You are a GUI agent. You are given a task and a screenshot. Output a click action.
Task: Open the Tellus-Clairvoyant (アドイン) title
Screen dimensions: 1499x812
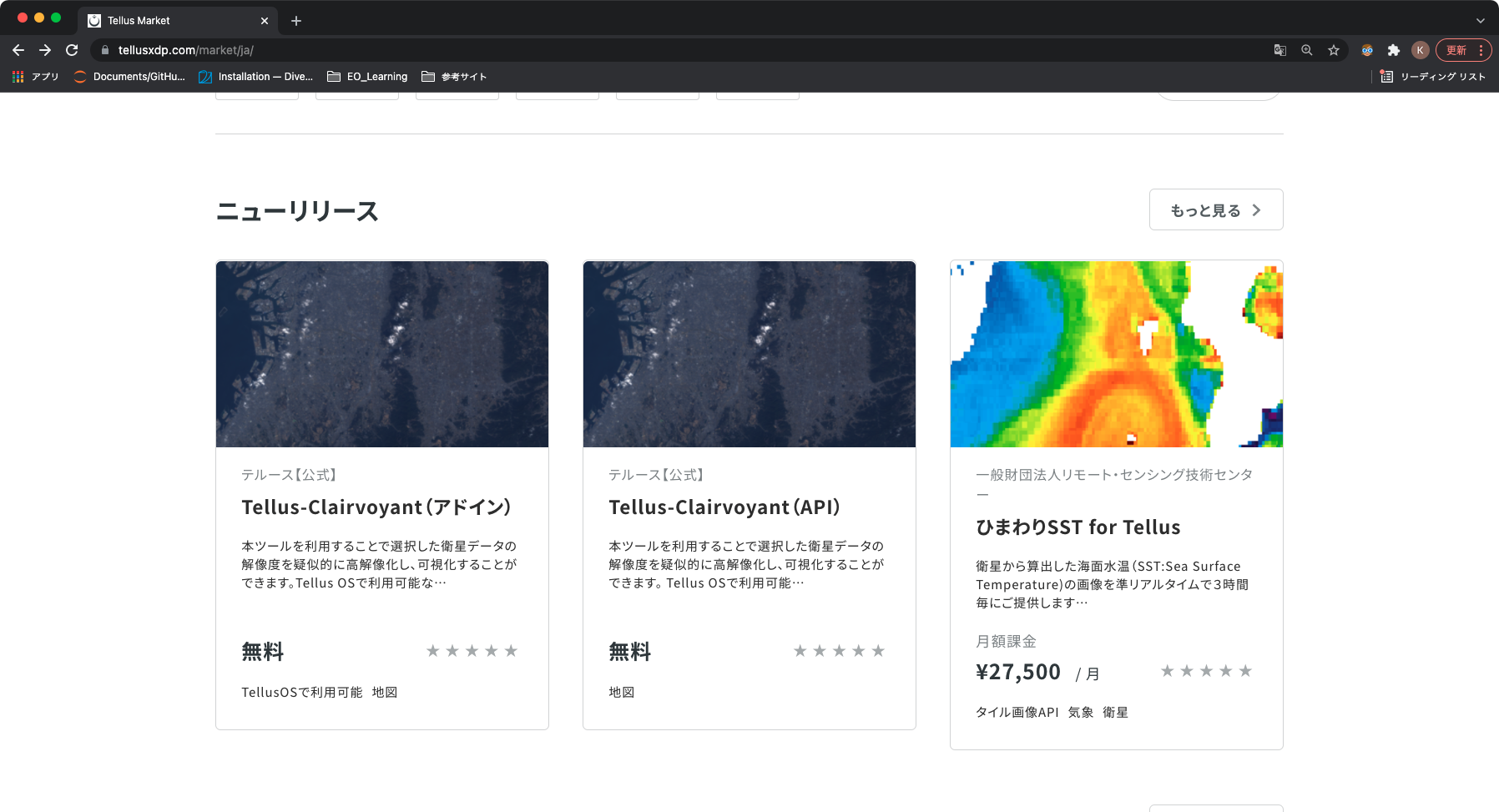376,507
